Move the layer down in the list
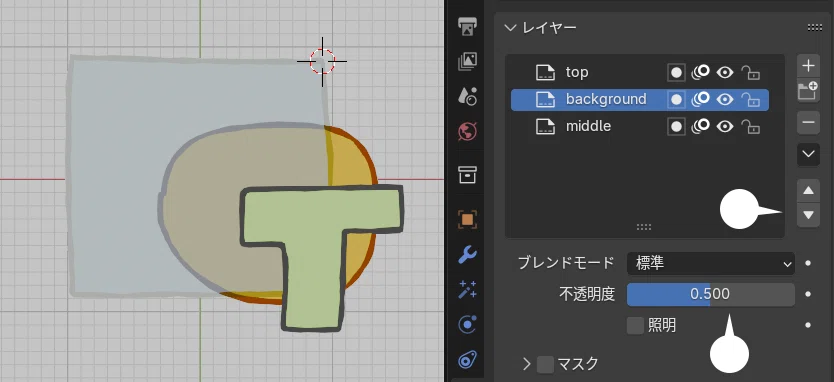The image size is (834, 382). pos(808,215)
